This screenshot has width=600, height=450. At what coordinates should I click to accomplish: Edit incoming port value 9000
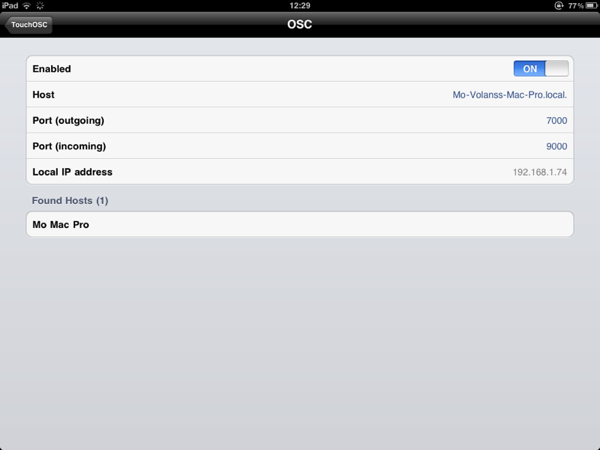[x=556, y=146]
